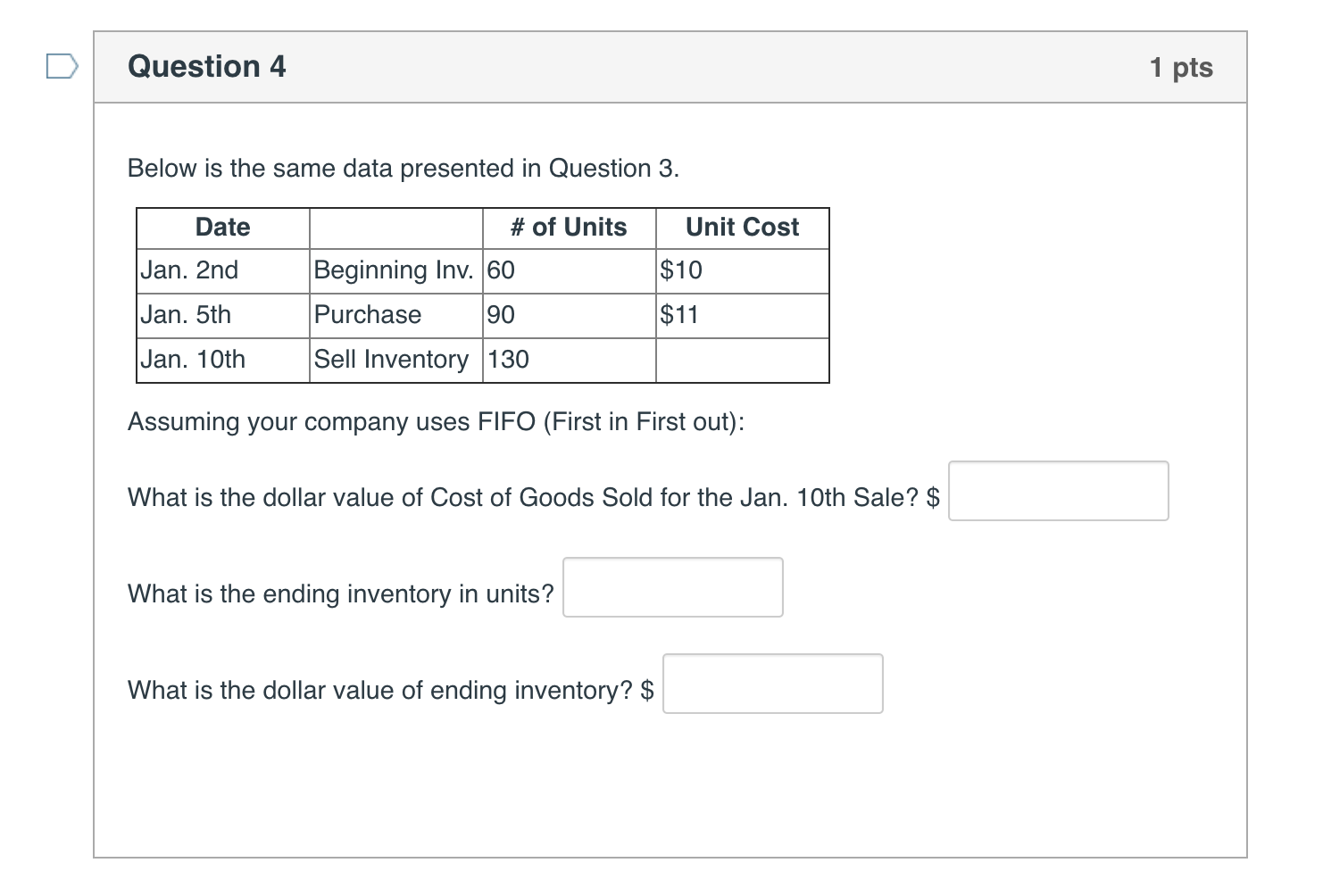This screenshot has height=896, width=1323.
Task: Select the Sell Inventory cell for Jan. 10th
Action: (x=390, y=360)
